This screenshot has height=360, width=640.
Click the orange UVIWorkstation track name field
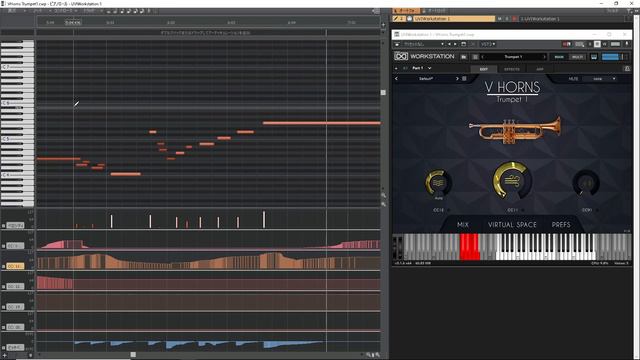[x=454, y=19]
